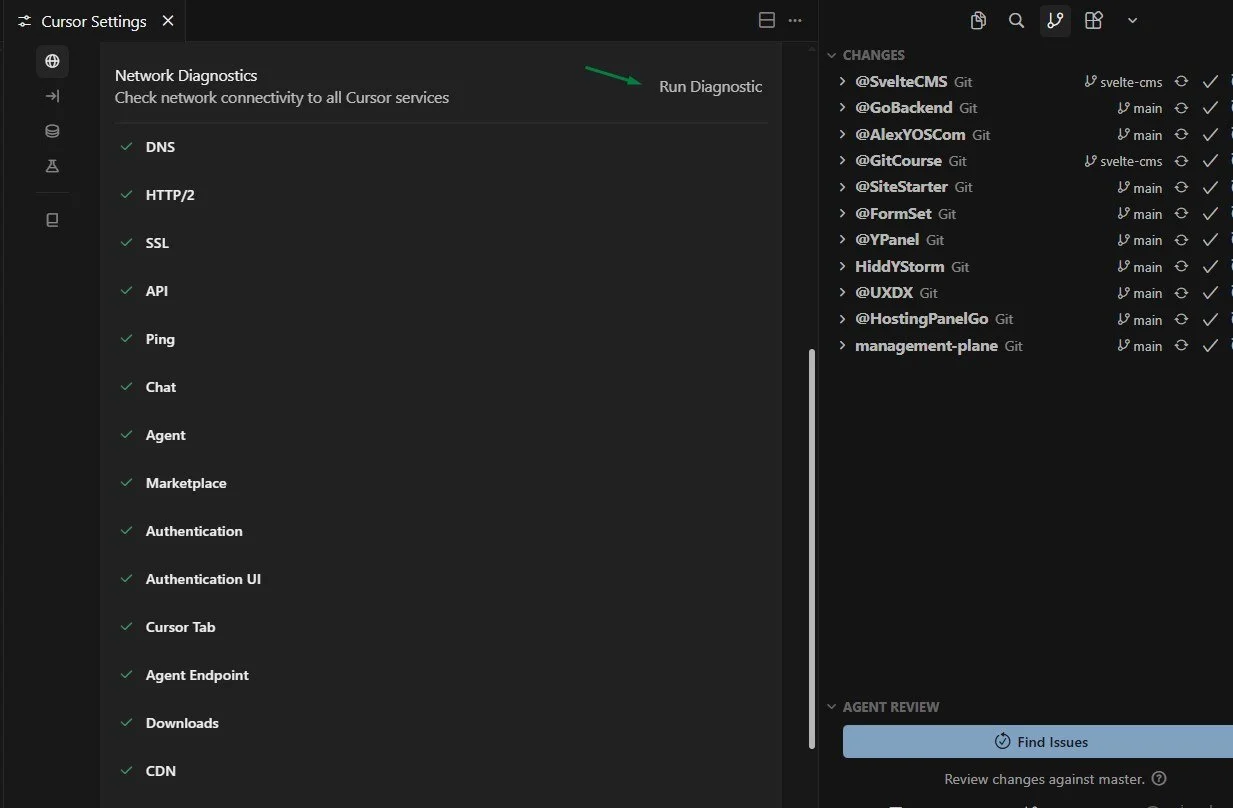Viewport: 1233px width, 808px height.
Task: Switch branch main on @GoBackend row
Action: pos(1140,108)
